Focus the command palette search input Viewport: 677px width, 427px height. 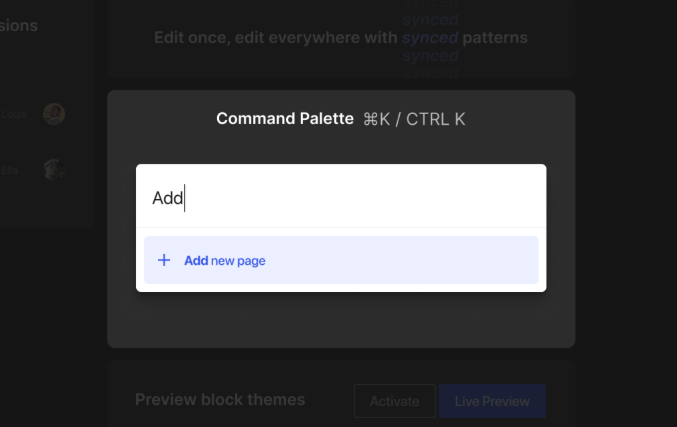coord(340,198)
